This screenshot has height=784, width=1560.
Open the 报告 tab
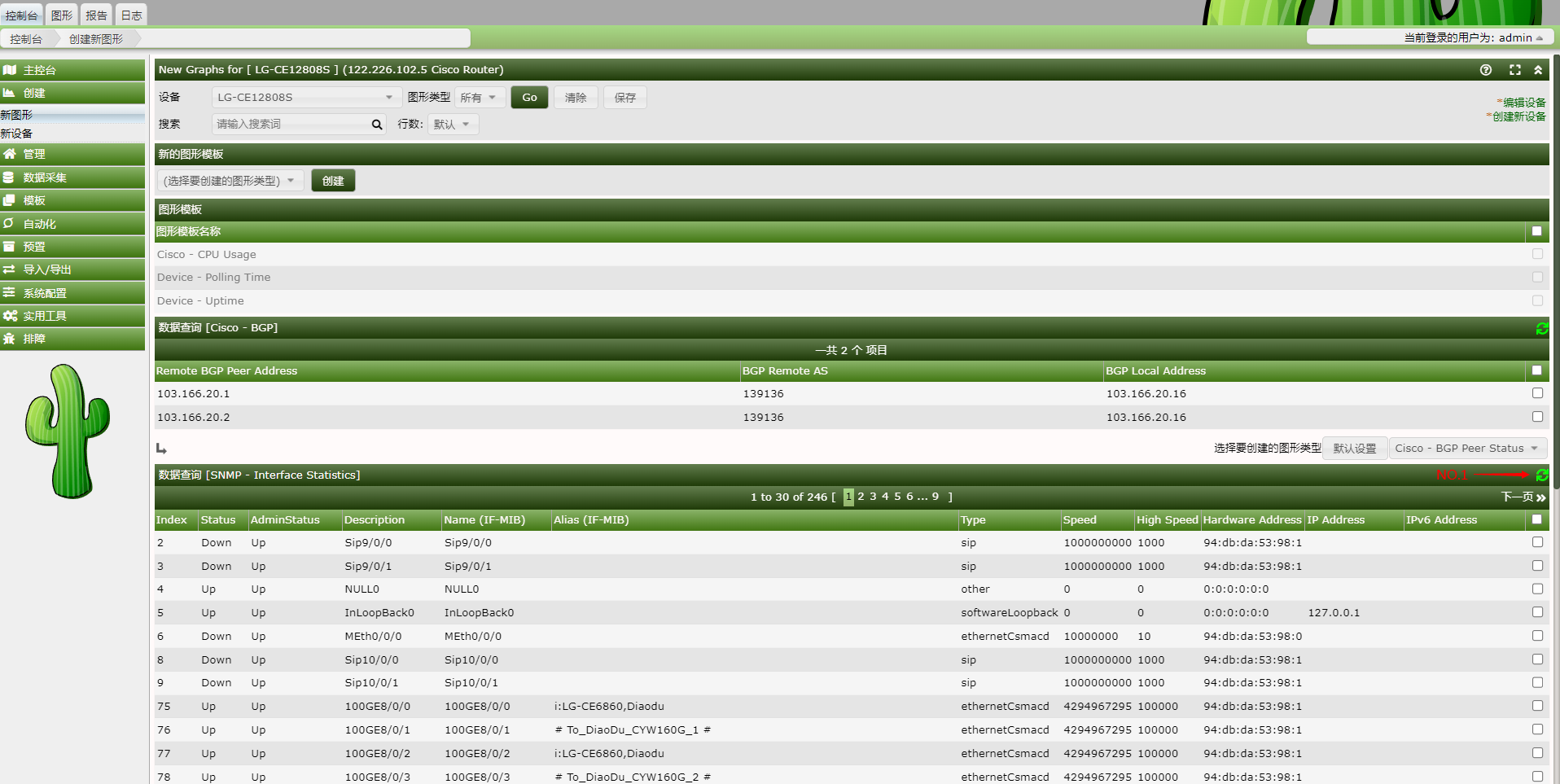pos(96,15)
